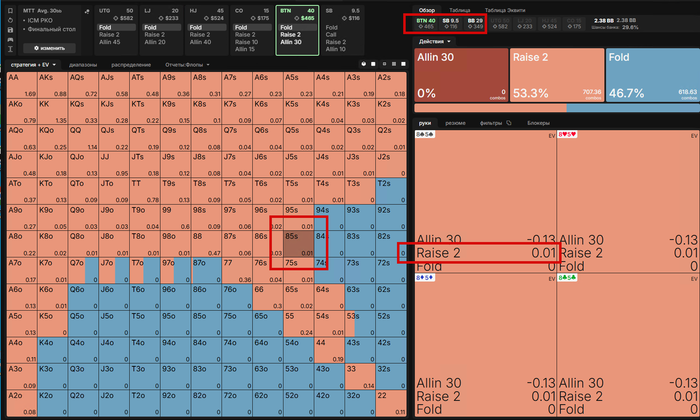Open the Обзор tab
The image size is (700, 420).
(427, 10)
